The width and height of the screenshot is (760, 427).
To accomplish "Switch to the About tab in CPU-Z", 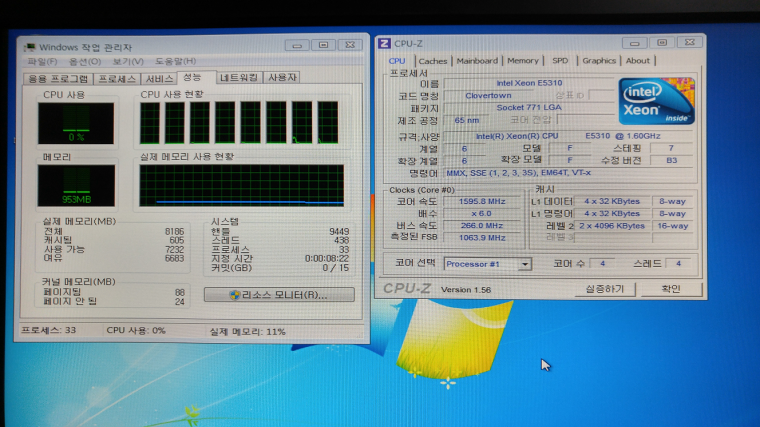I will click(637, 61).
